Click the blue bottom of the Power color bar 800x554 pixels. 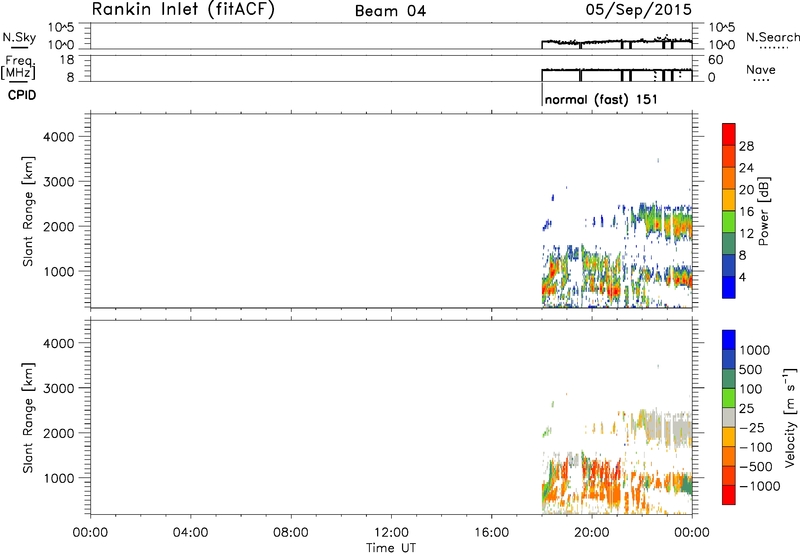[729, 287]
